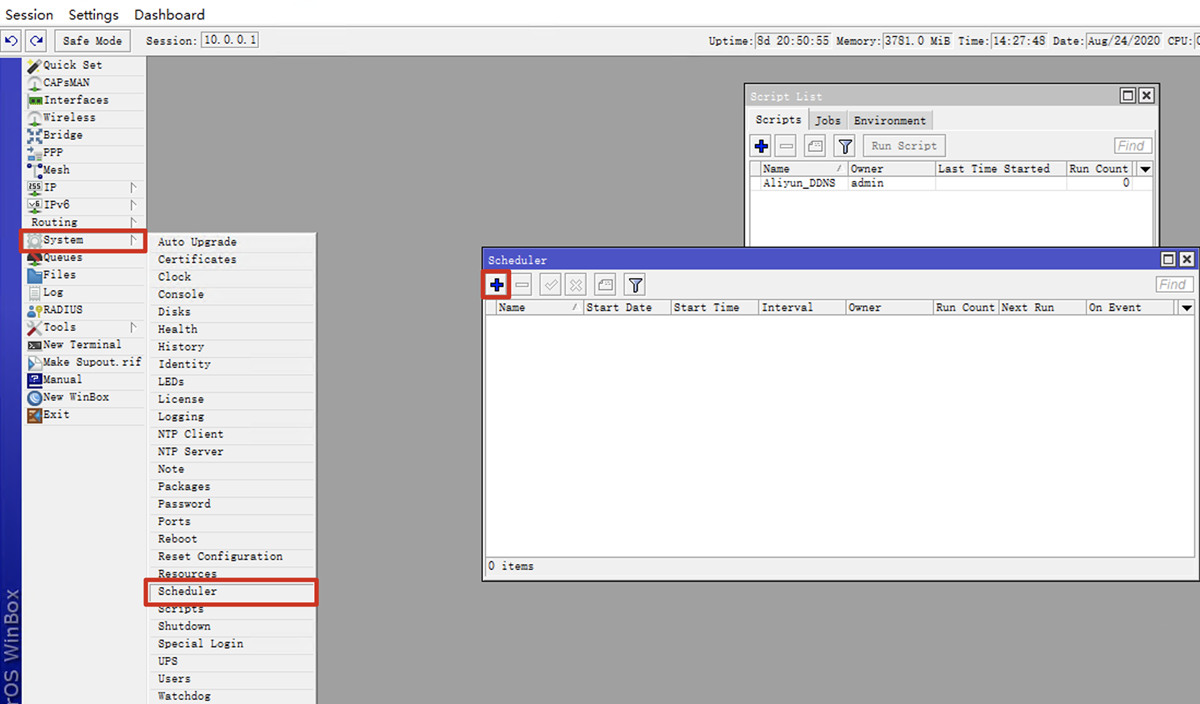The image size is (1200, 704).
Task: Open the Settings menu
Action: tap(93, 15)
